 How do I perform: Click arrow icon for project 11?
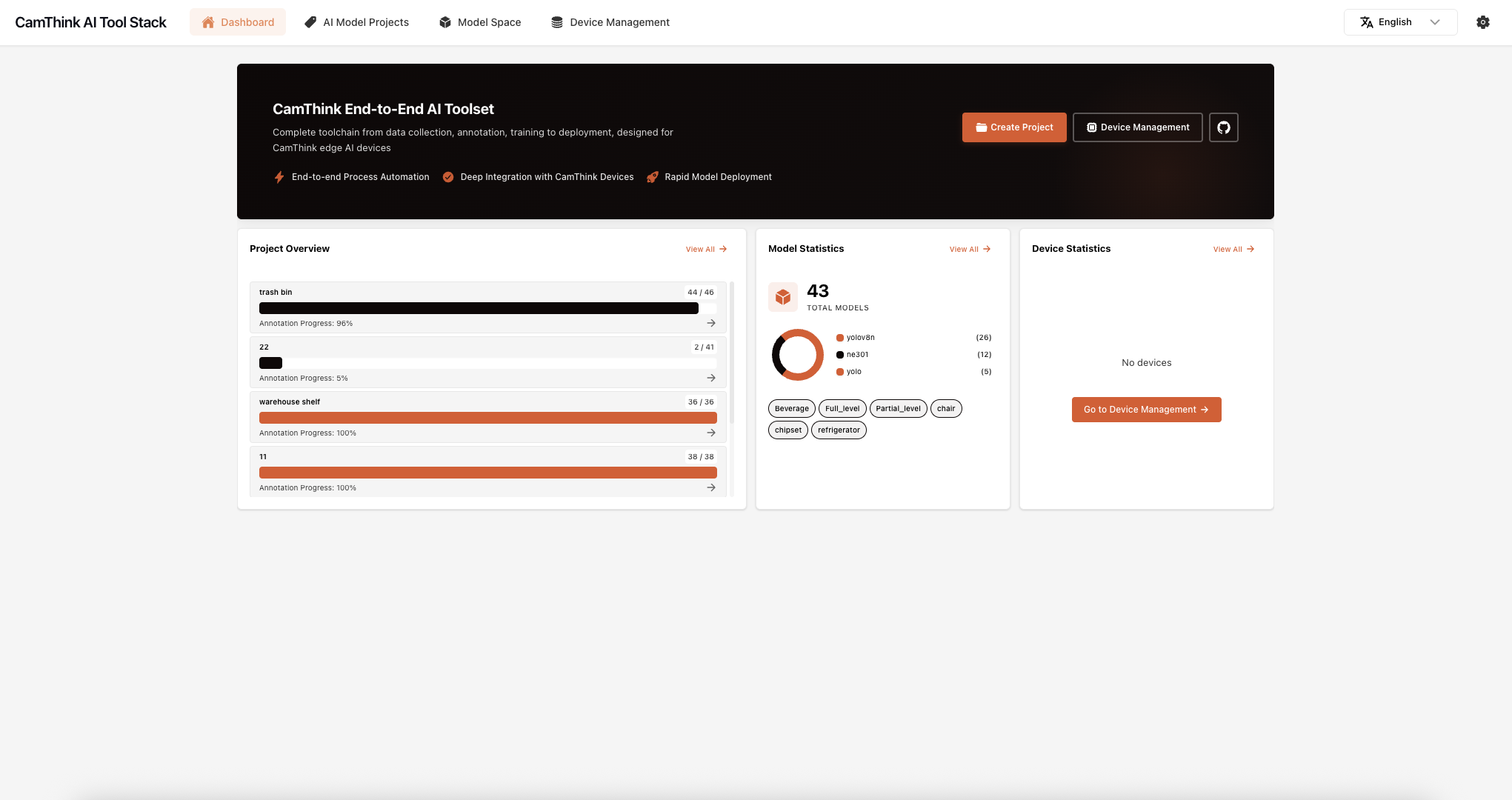(711, 487)
